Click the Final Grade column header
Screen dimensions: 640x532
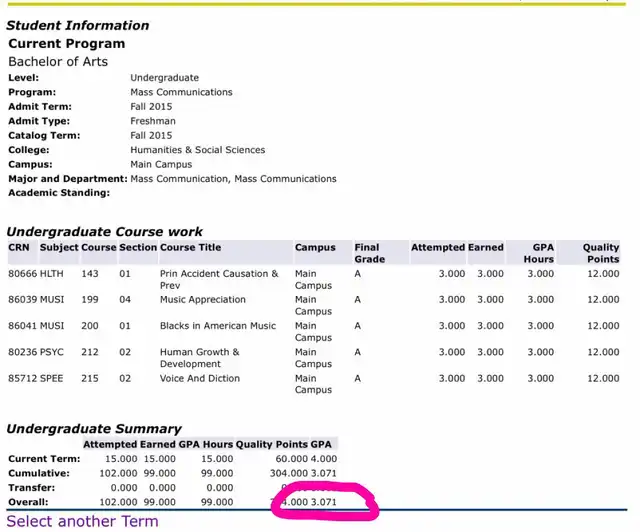coord(367,253)
